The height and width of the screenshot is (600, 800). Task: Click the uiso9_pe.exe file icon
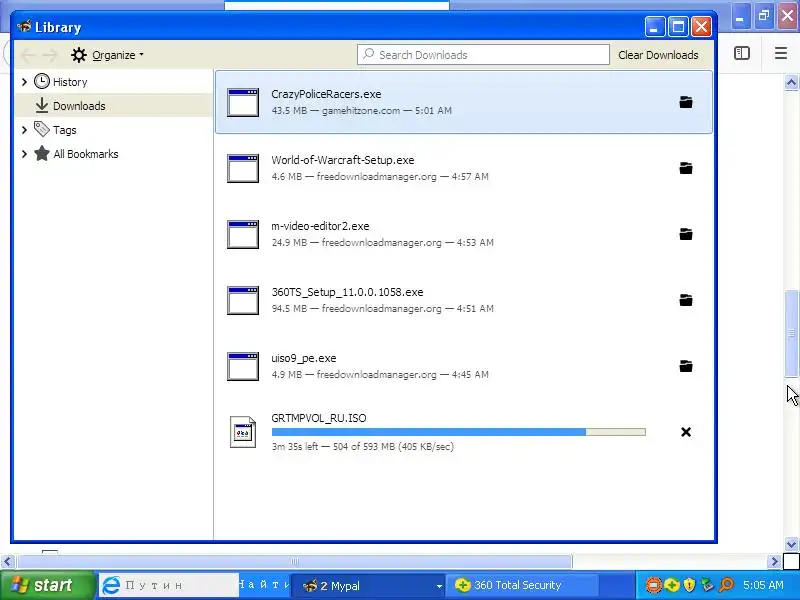[243, 366]
